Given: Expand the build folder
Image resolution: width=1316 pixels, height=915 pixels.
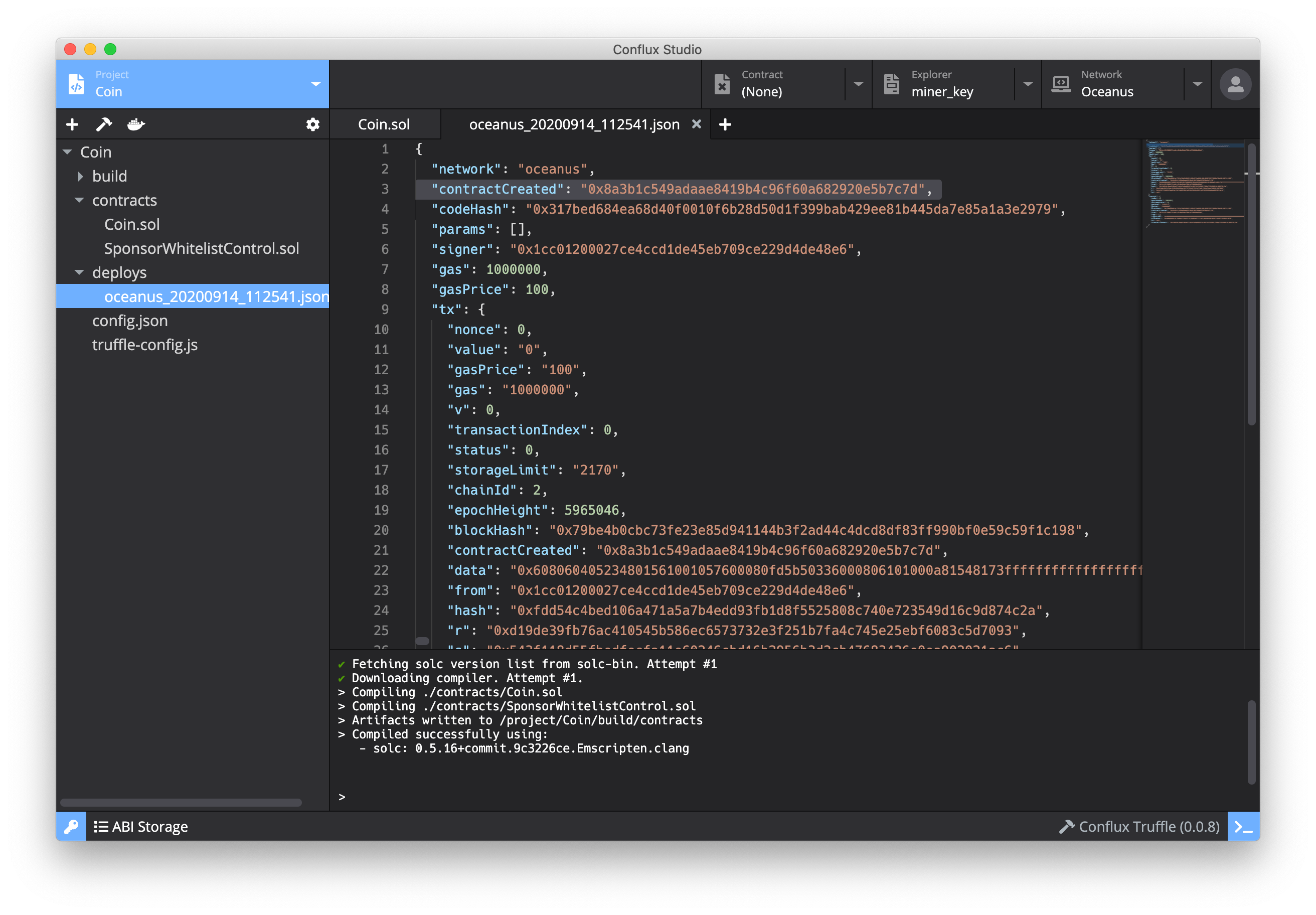Looking at the screenshot, I should point(81,177).
